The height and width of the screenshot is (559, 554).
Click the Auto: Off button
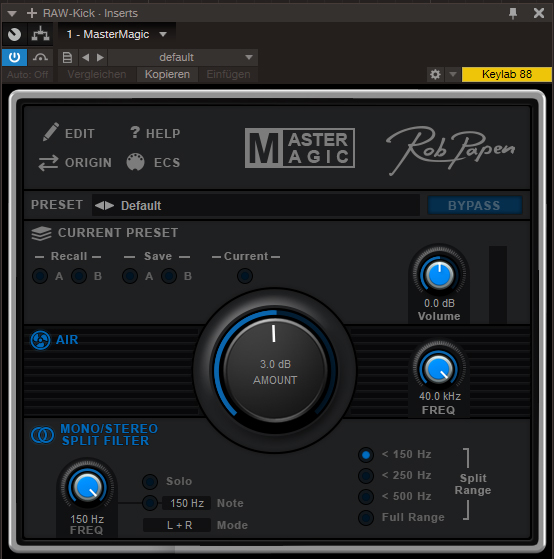[x=27, y=74]
